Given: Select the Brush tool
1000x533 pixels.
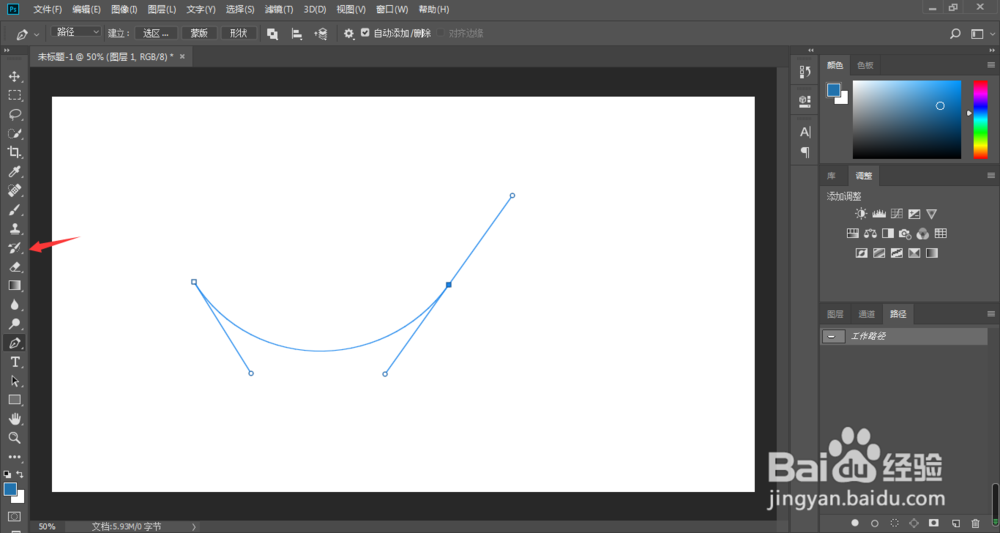Looking at the screenshot, I should click(15, 210).
